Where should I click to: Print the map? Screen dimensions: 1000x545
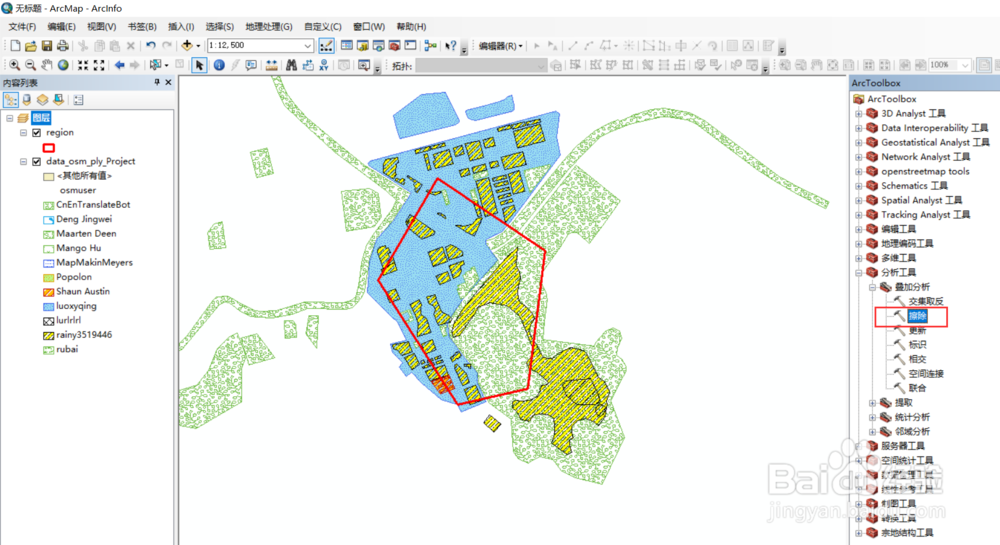pyautogui.click(x=62, y=45)
